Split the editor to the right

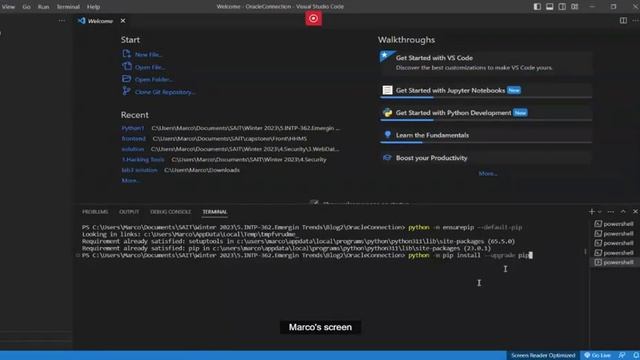[623, 20]
